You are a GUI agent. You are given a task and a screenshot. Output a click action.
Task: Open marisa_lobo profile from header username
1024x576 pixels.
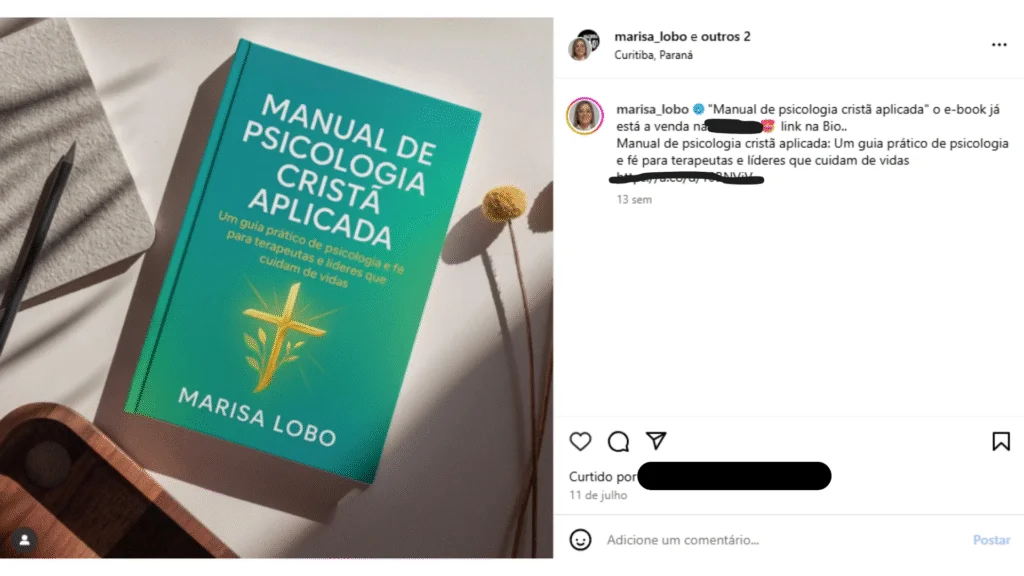click(x=650, y=37)
